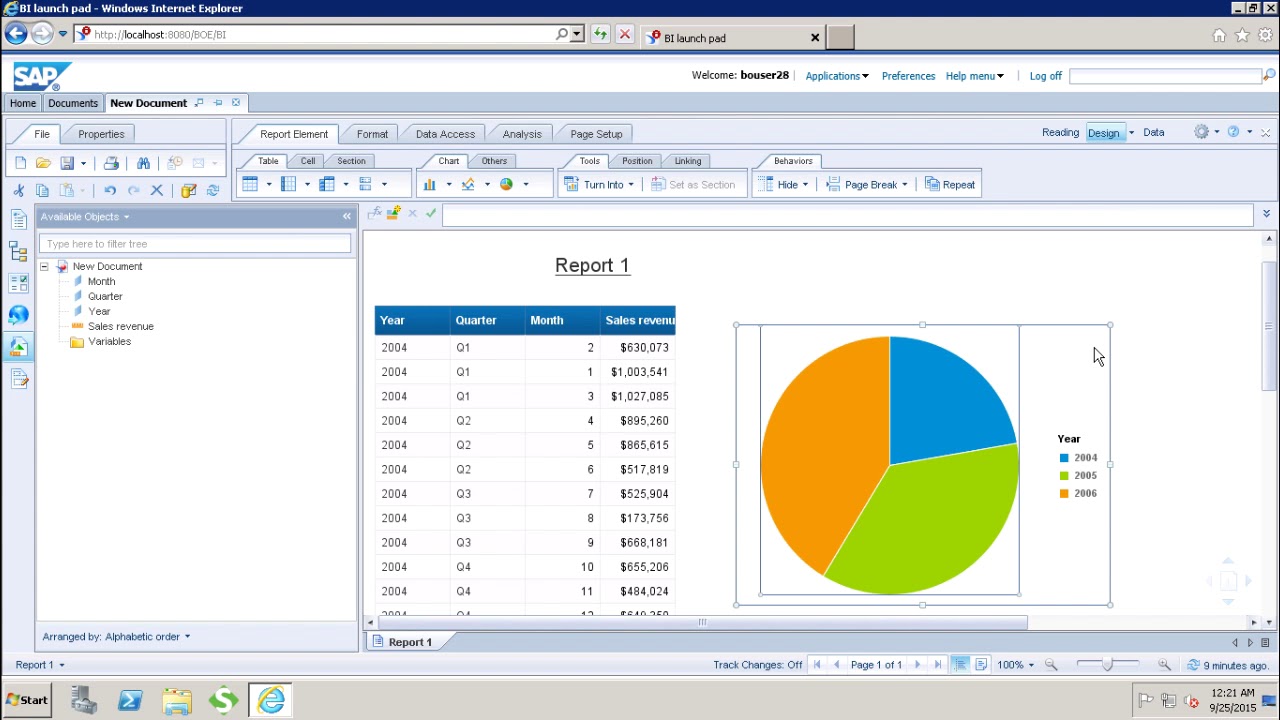The height and width of the screenshot is (720, 1280).
Task: Open the Page Setup tab
Action: pos(596,134)
